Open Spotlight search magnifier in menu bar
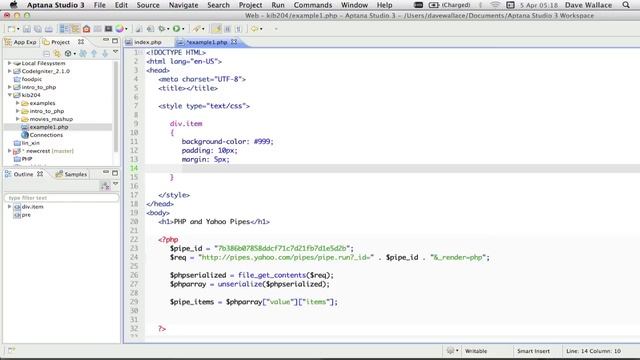640x360 pixels. click(626, 5)
